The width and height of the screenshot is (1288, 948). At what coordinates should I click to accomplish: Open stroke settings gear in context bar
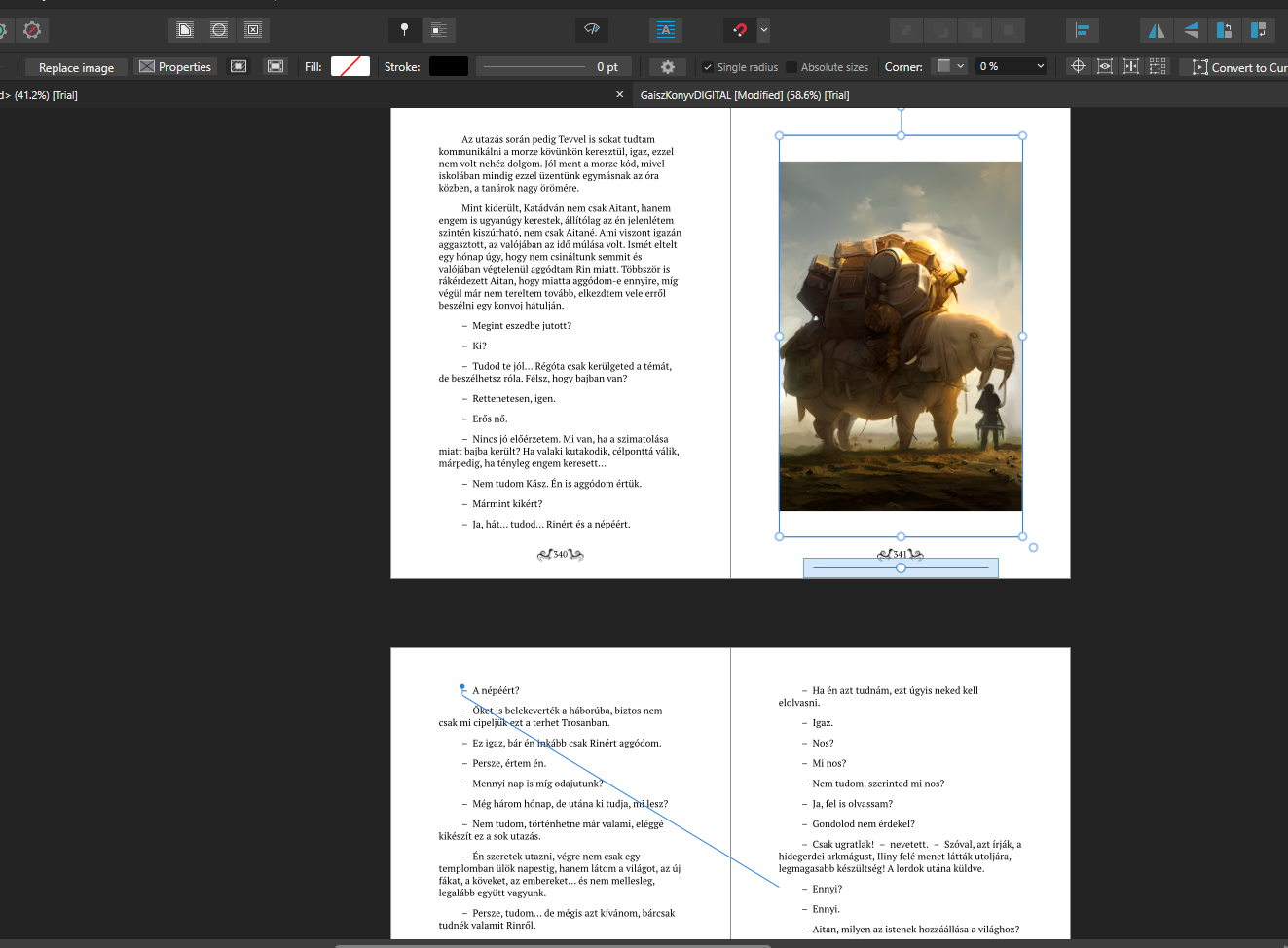coord(667,66)
